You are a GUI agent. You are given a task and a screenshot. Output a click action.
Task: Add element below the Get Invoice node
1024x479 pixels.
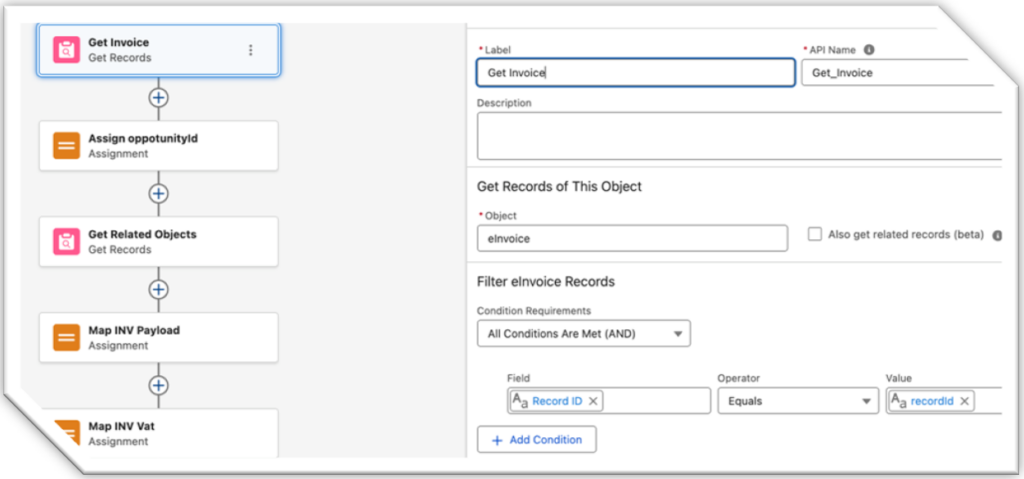[158, 98]
